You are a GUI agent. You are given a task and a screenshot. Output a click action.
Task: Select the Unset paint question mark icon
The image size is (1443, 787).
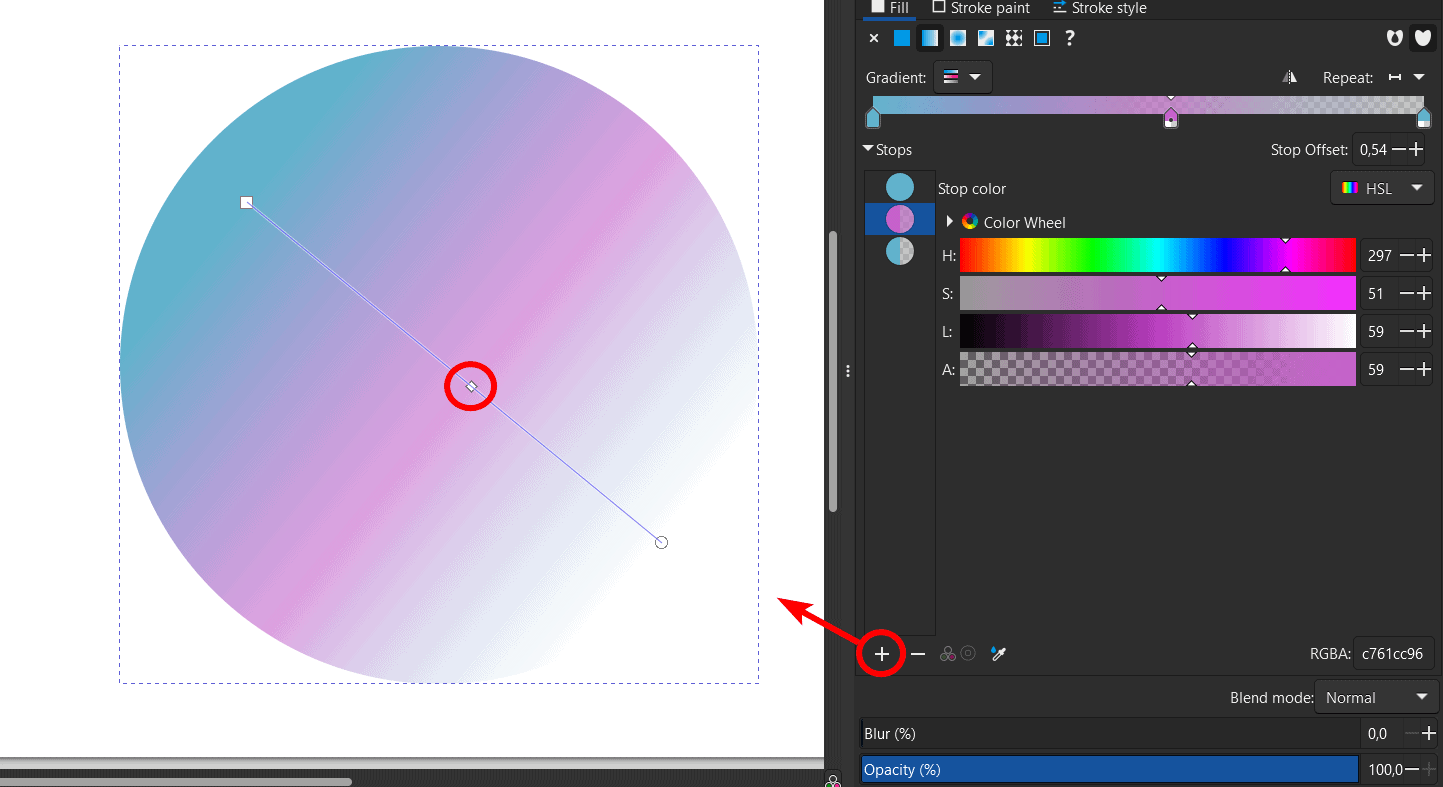point(1070,38)
